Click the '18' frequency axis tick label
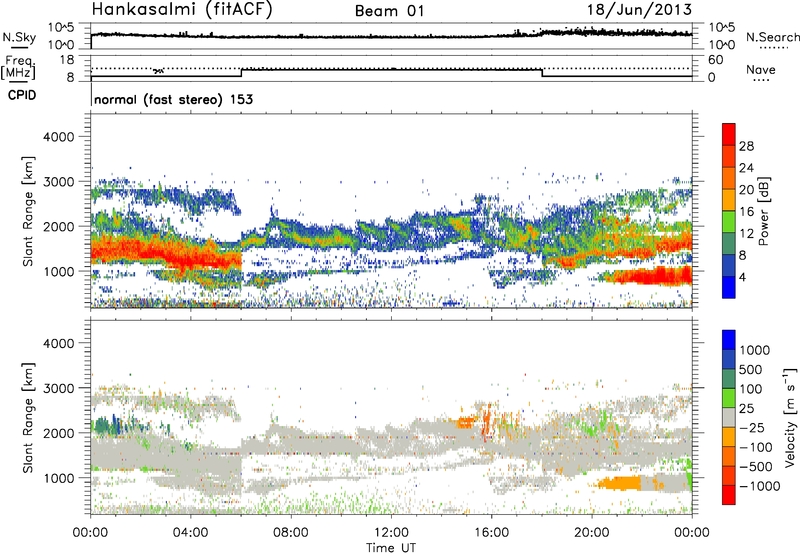Viewport: 800px width, 554px height. [67, 60]
